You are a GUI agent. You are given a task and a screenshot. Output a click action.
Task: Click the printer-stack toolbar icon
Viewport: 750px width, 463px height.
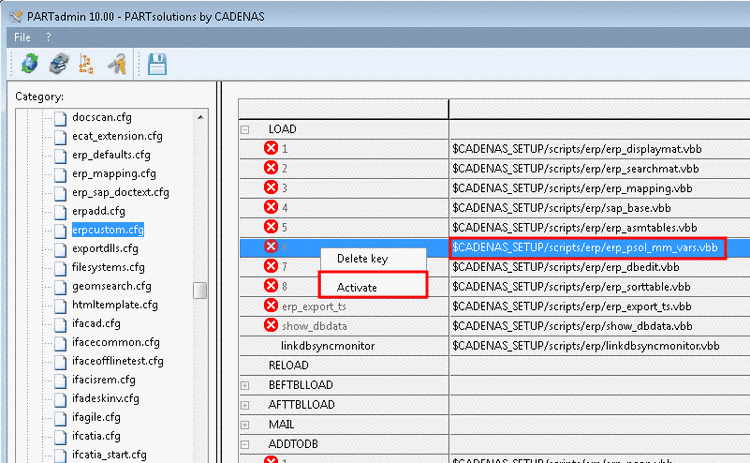click(59, 64)
